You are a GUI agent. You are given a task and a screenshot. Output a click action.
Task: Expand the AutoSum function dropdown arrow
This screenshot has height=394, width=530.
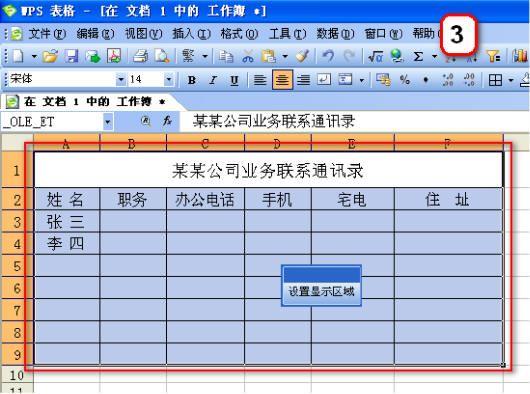pos(435,56)
